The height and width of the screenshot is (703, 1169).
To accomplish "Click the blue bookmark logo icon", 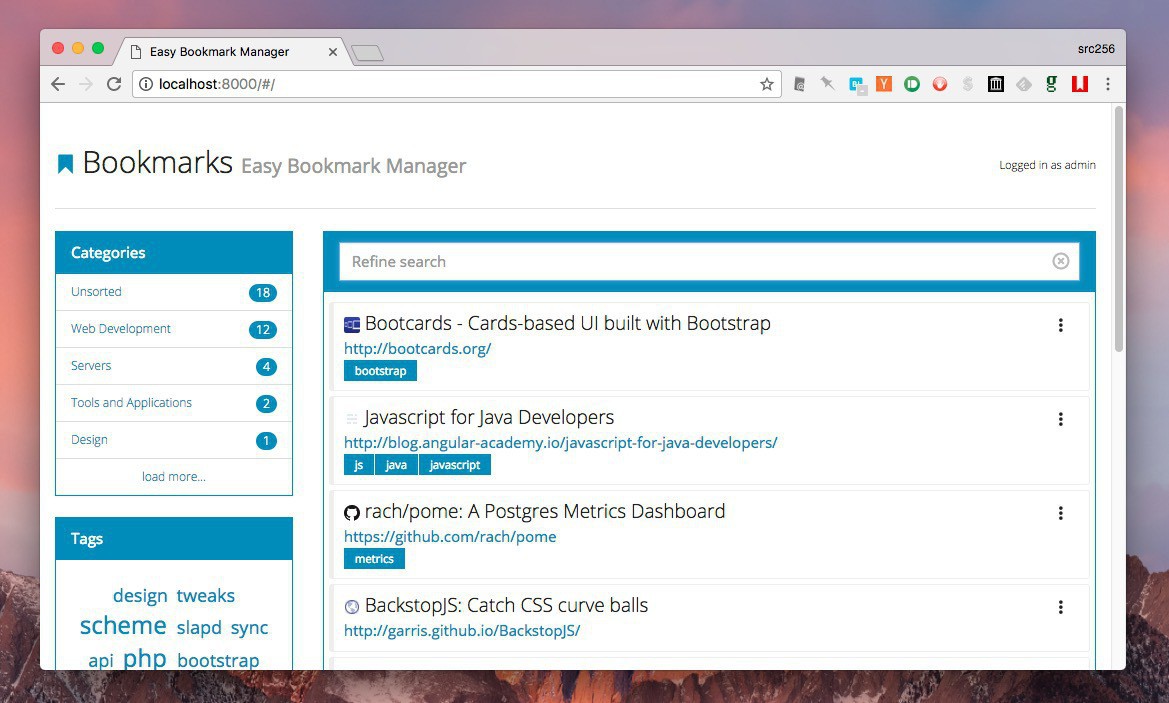I will [x=66, y=164].
